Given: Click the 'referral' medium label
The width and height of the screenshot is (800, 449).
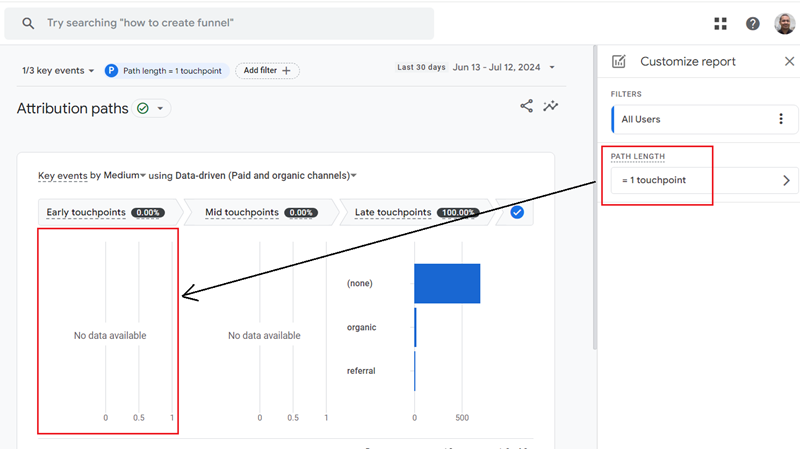Looking at the screenshot, I should [x=361, y=371].
